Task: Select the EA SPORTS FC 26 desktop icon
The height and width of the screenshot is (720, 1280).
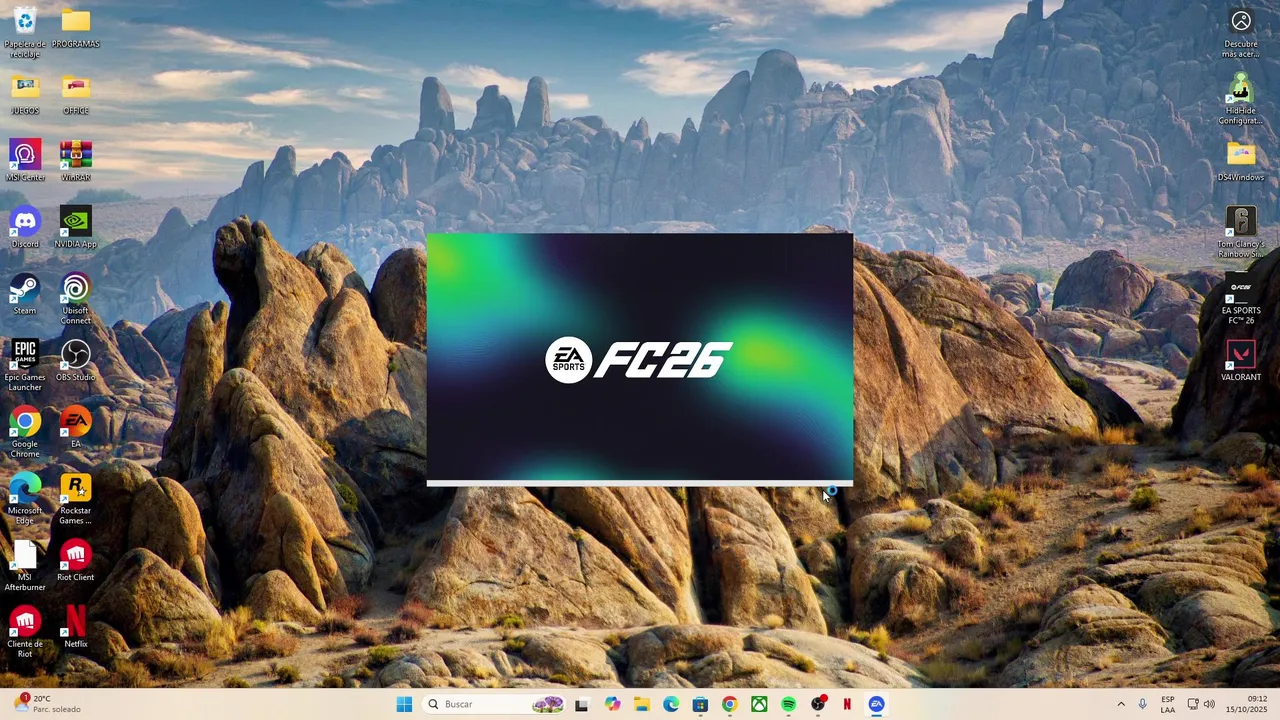Action: pos(1241,299)
